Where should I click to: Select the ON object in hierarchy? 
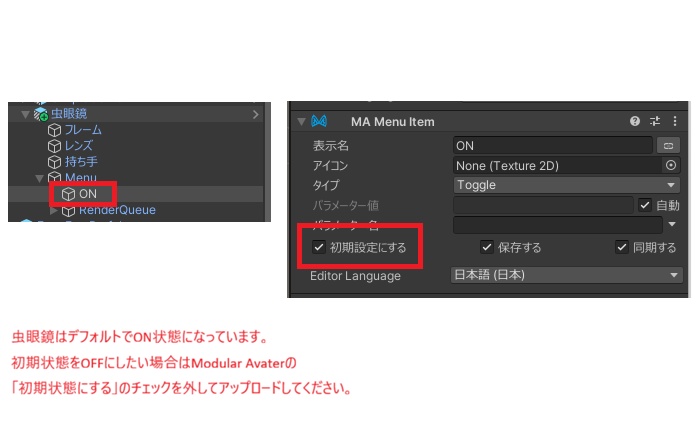click(x=88, y=194)
